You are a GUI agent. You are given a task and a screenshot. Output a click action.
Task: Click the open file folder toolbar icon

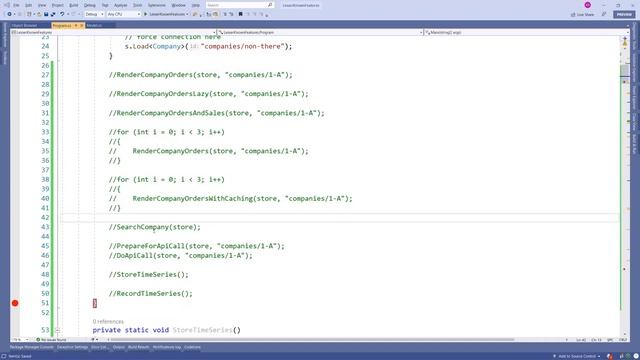point(39,14)
